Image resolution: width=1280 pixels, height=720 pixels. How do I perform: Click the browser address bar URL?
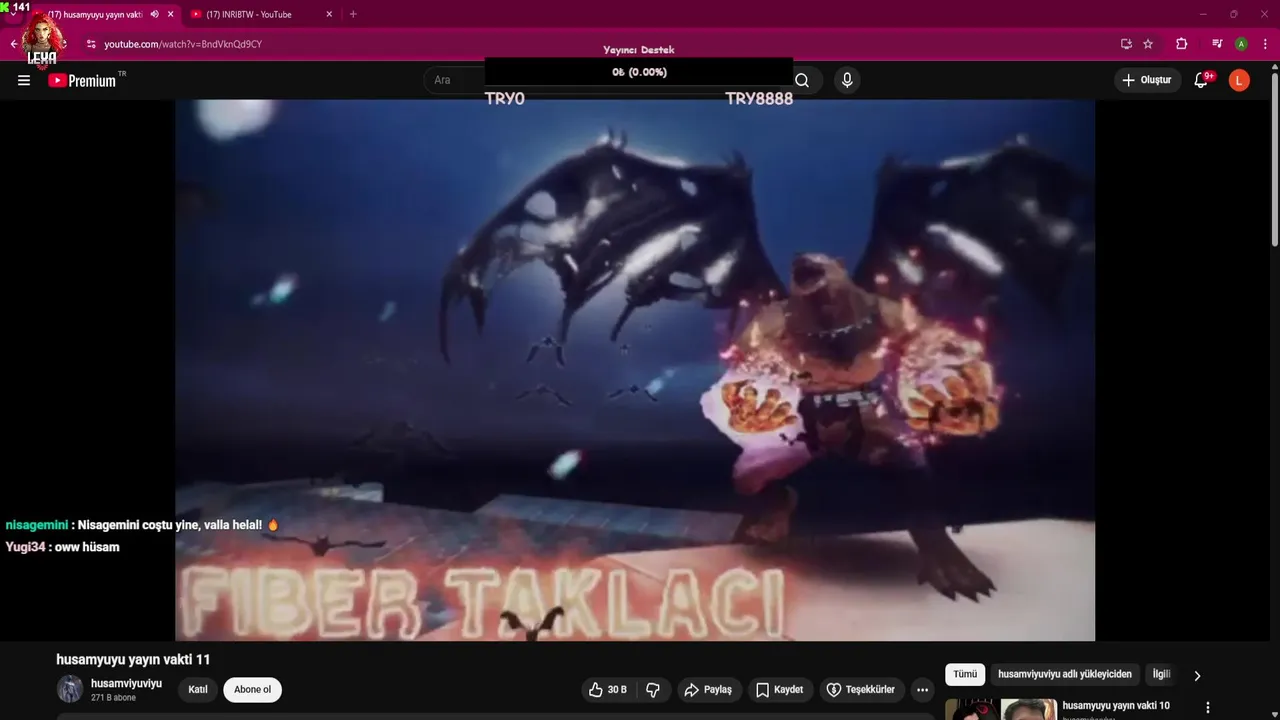(183, 44)
